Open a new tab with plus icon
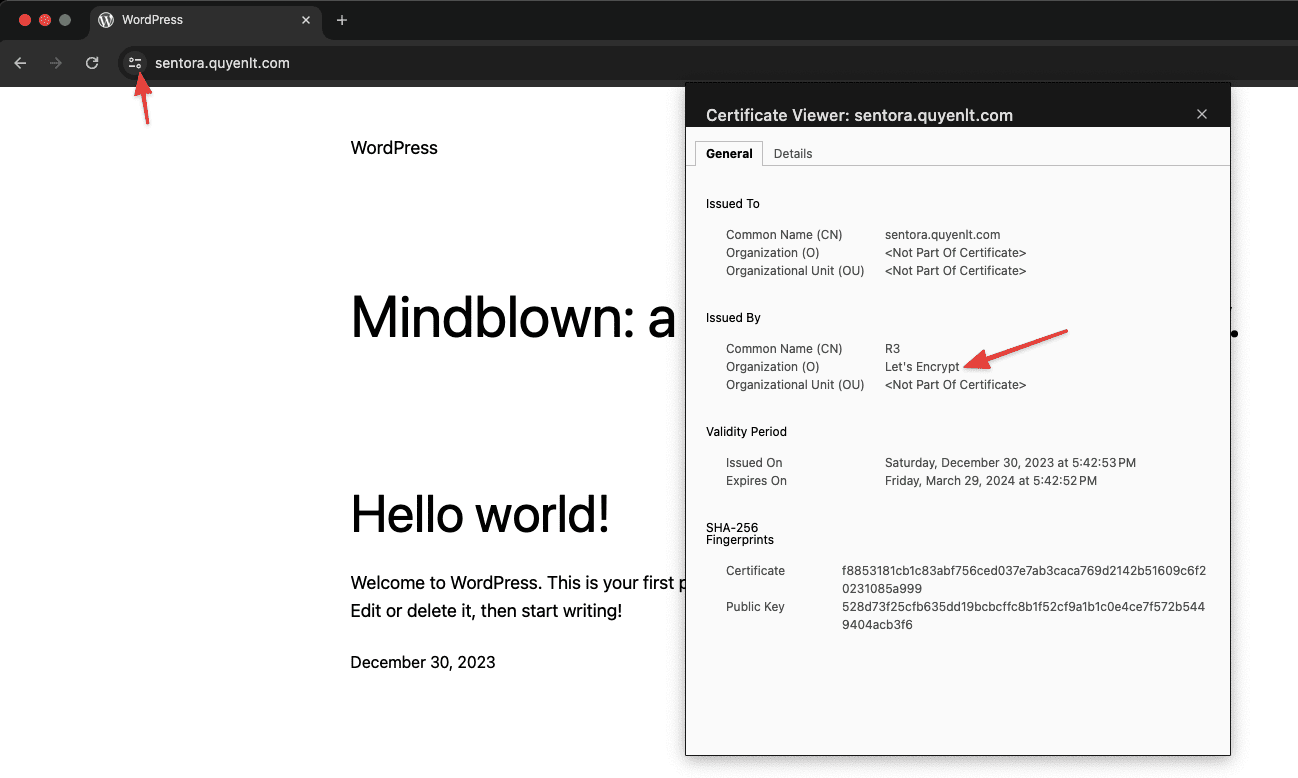The image size is (1298, 778). tap(342, 20)
